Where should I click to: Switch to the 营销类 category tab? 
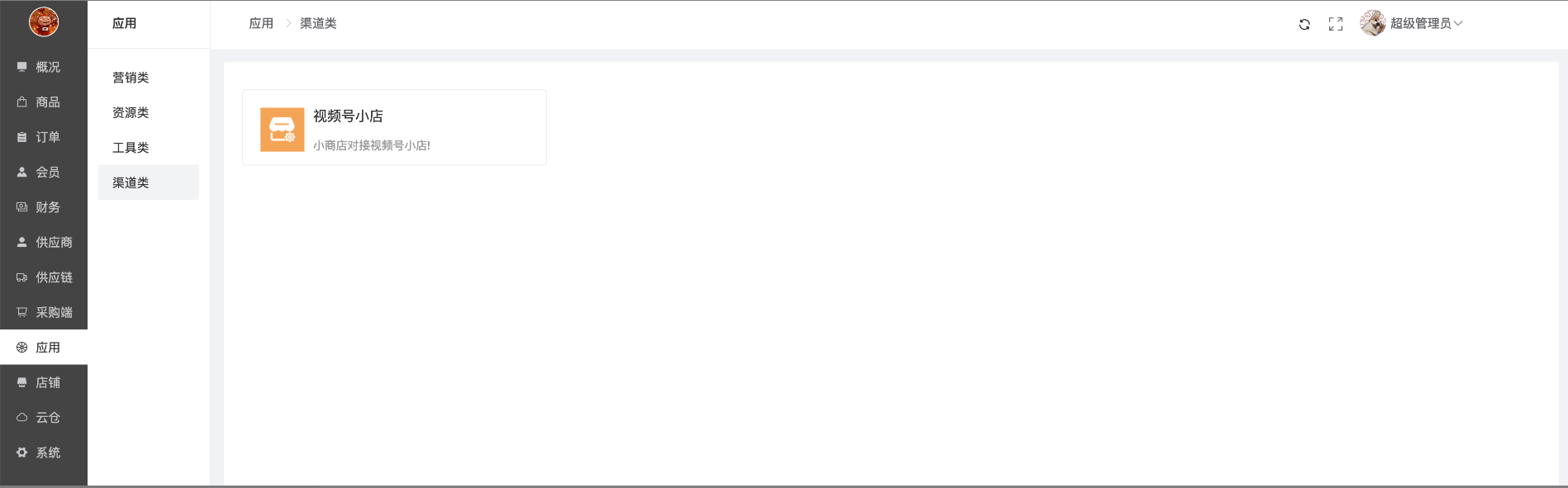[131, 78]
